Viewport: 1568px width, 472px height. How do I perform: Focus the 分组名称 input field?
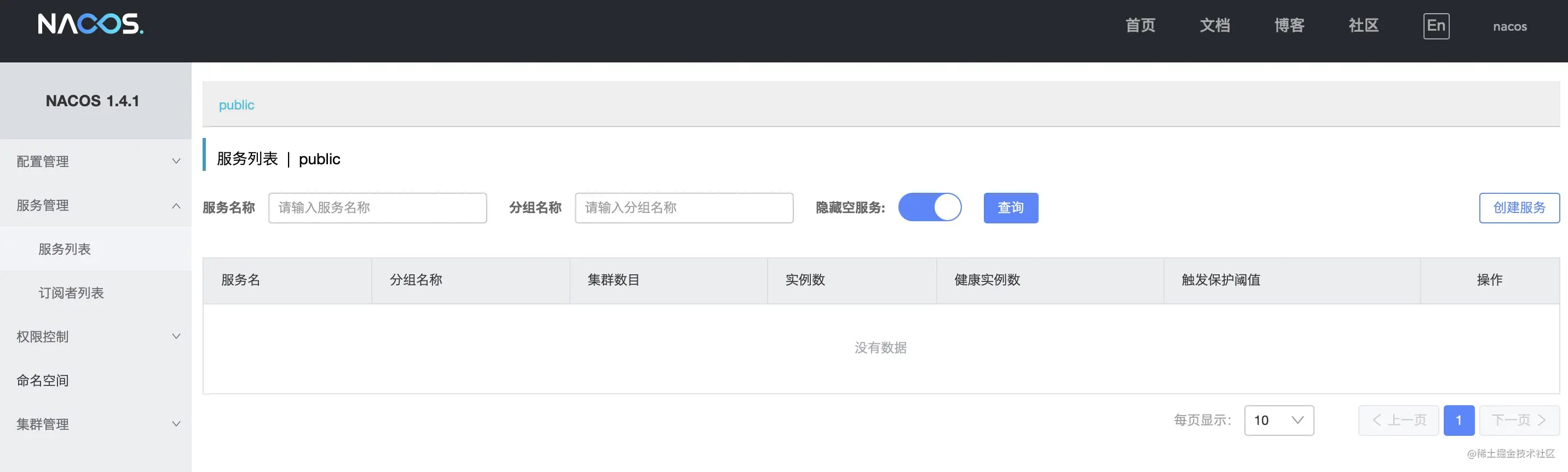coord(684,208)
